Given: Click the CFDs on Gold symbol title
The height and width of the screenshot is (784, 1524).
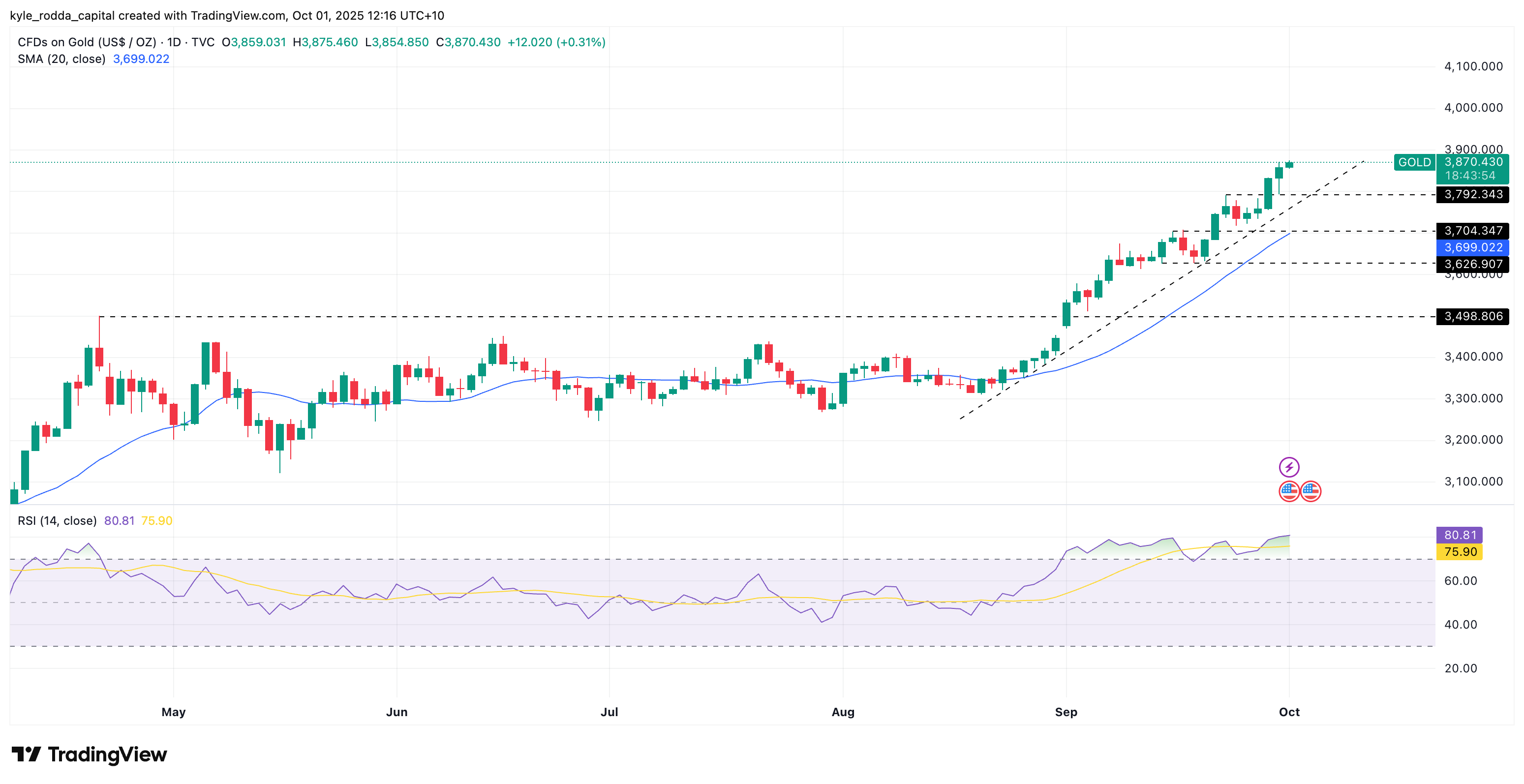Looking at the screenshot, I should point(87,42).
